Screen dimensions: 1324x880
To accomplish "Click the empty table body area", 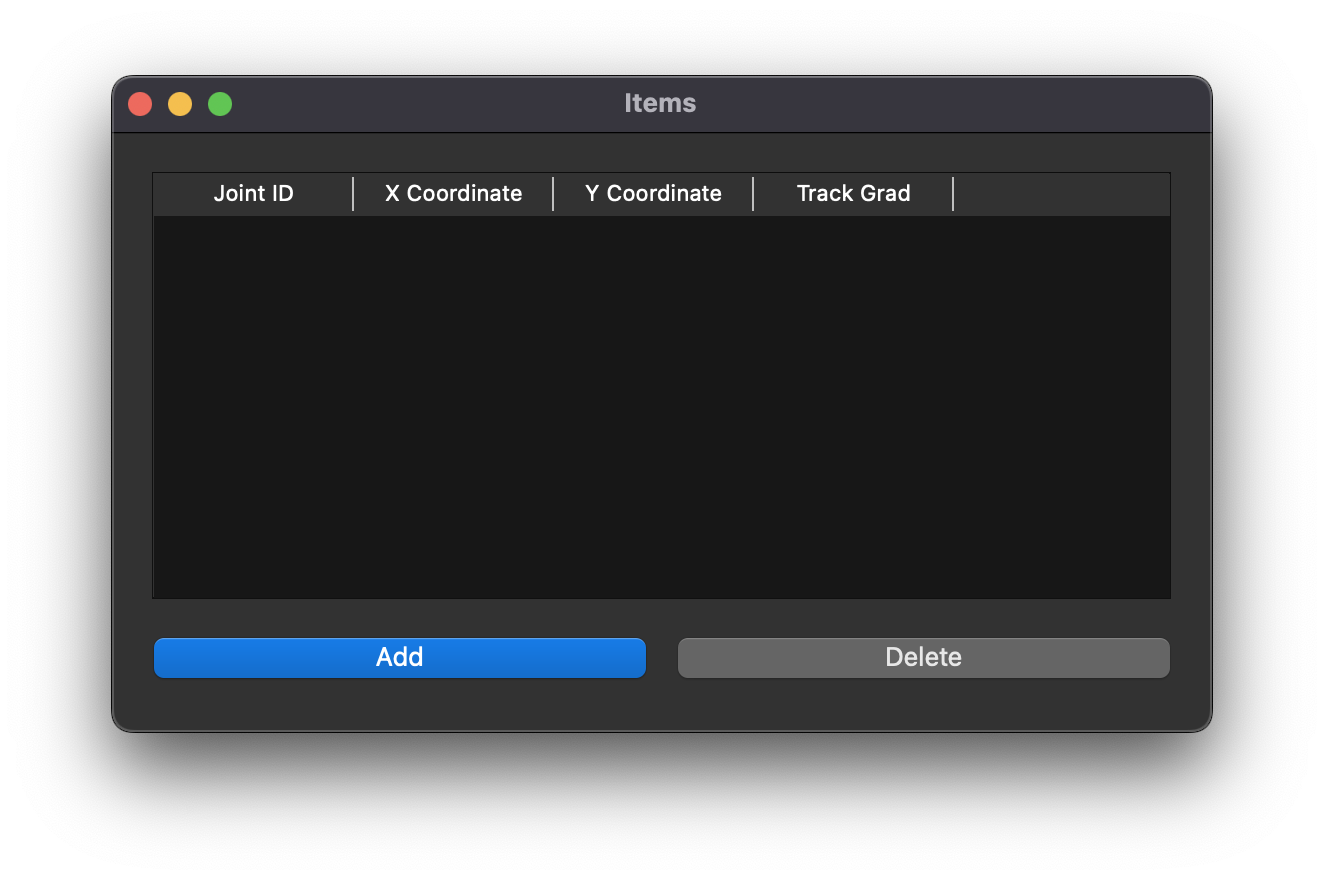I will pos(661,406).
